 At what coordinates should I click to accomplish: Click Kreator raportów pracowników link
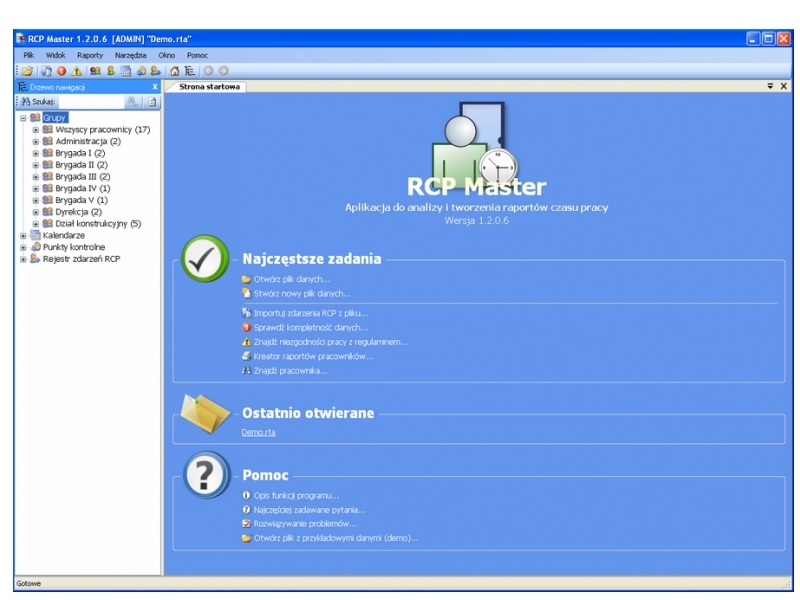point(313,356)
